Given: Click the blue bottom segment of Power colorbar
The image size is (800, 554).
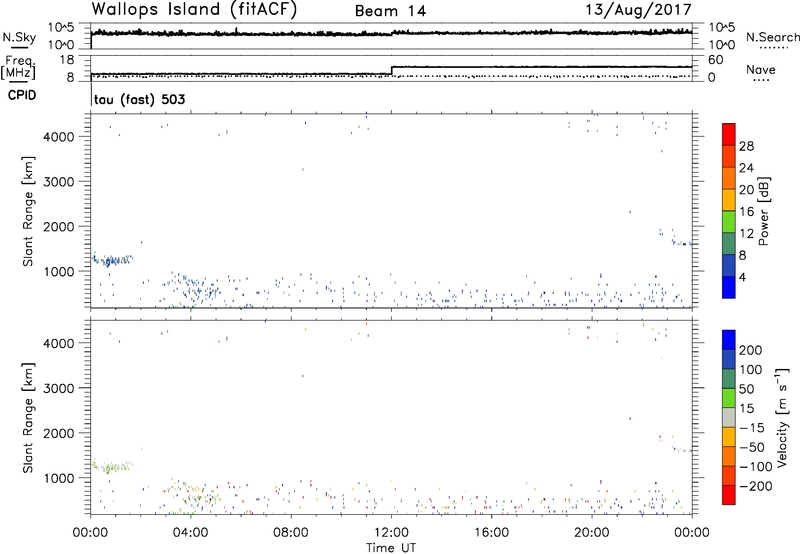Looking at the screenshot, I should coord(729,287).
